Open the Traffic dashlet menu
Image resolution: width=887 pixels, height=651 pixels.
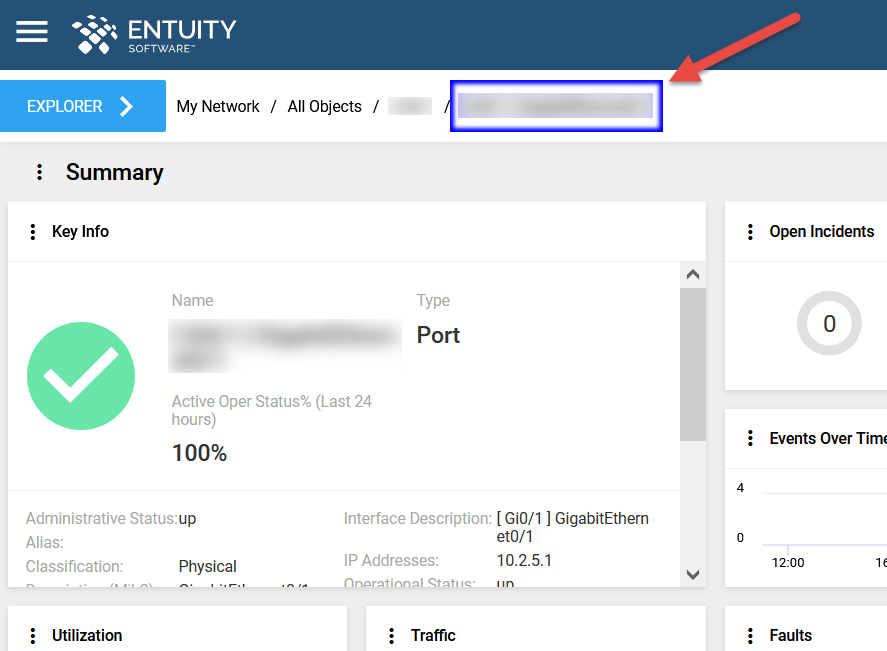point(391,635)
